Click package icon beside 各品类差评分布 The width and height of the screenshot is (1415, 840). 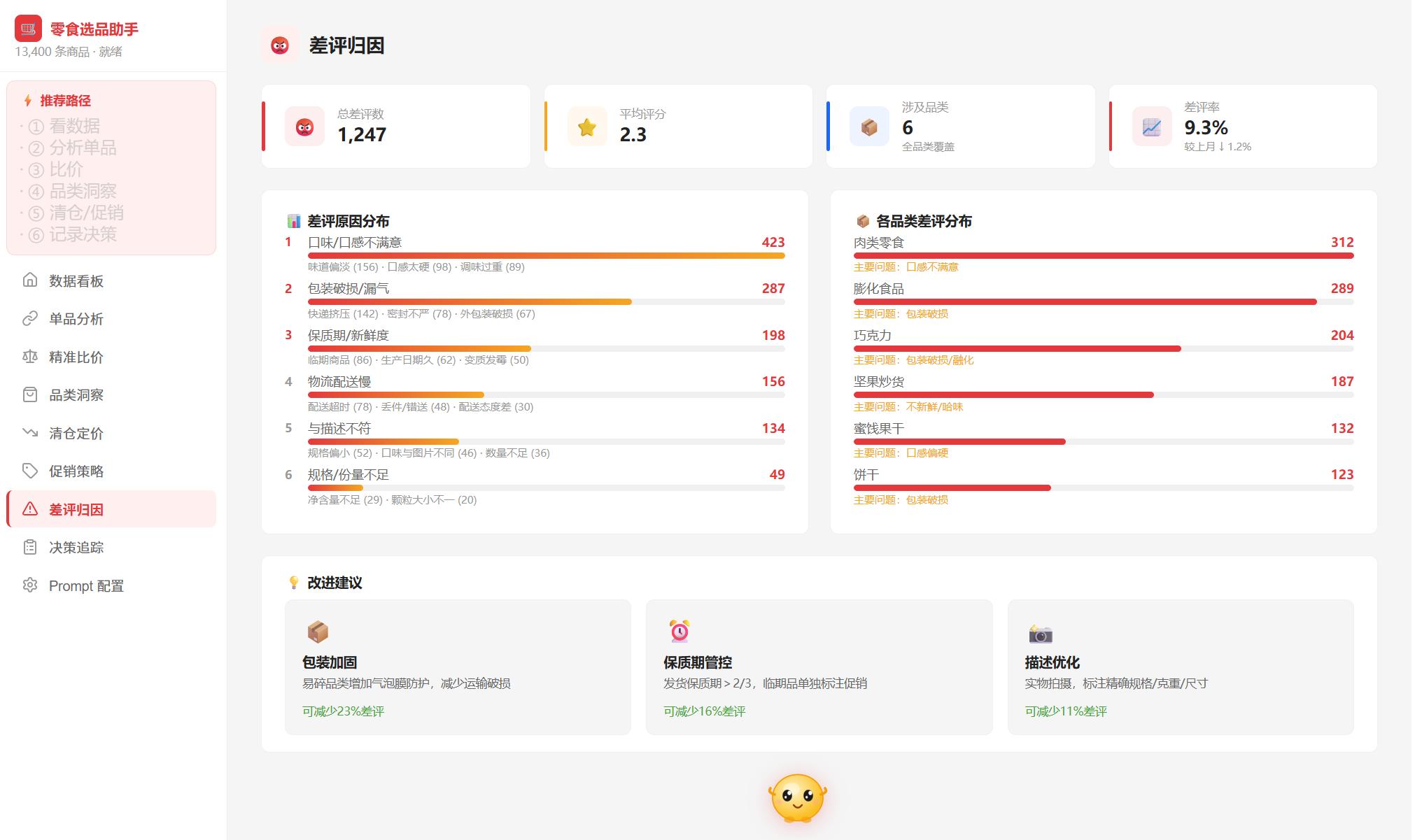863,221
